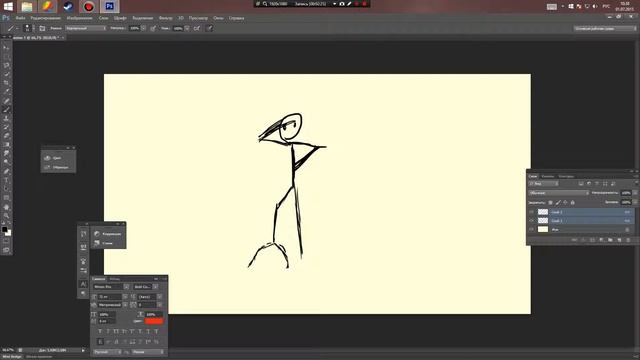Click the white background color swatch in the toolbox
This screenshot has height=360, width=640.
[9, 233]
